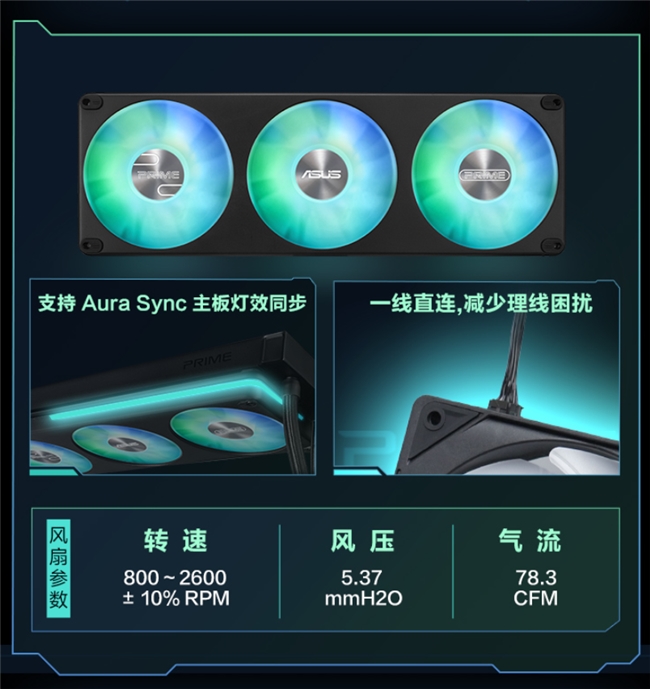The image size is (650, 689).
Task: Click the cable connector plug on fan corner
Action: (505, 404)
